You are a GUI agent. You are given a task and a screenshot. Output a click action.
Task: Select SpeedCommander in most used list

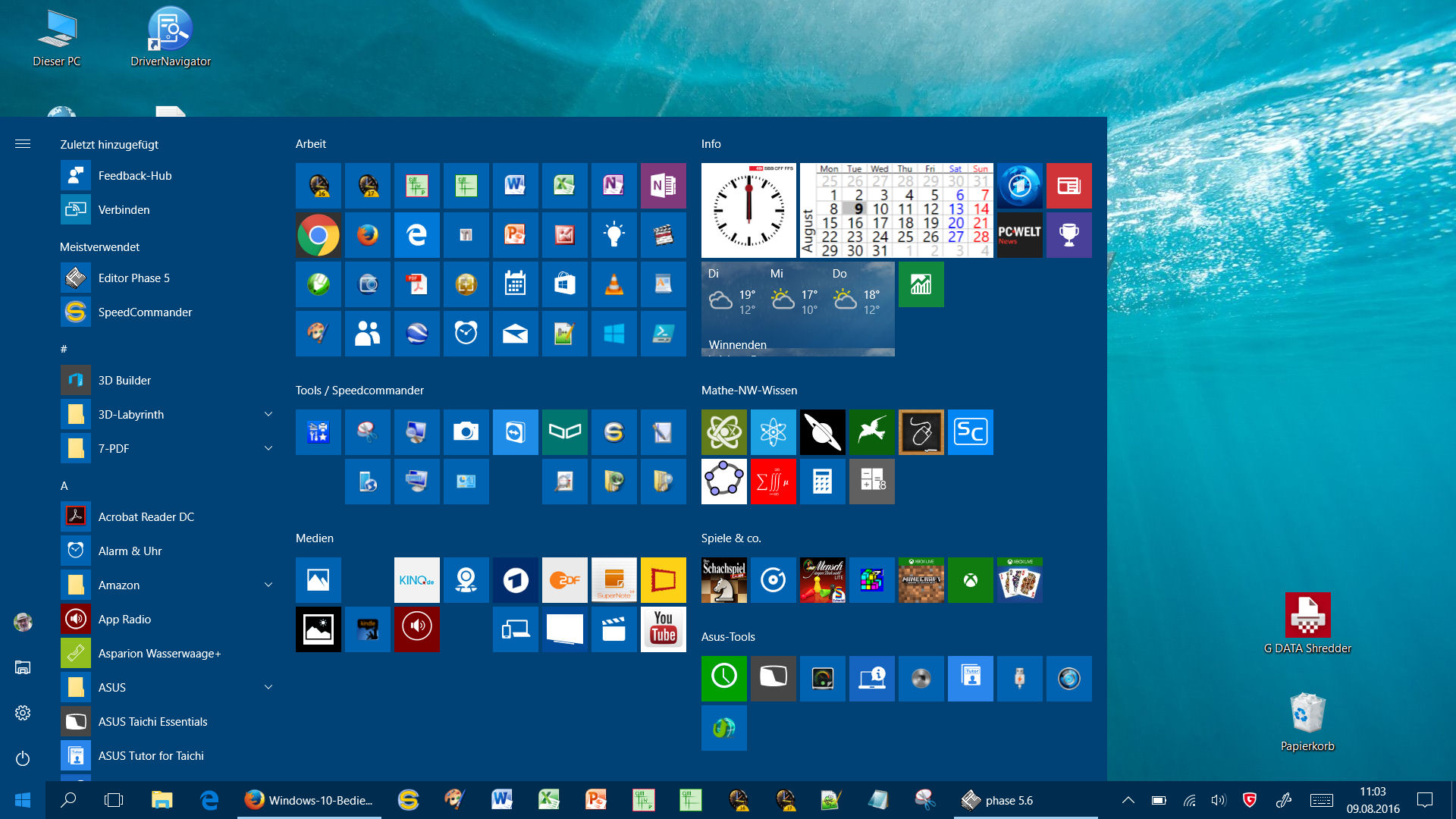coord(144,312)
